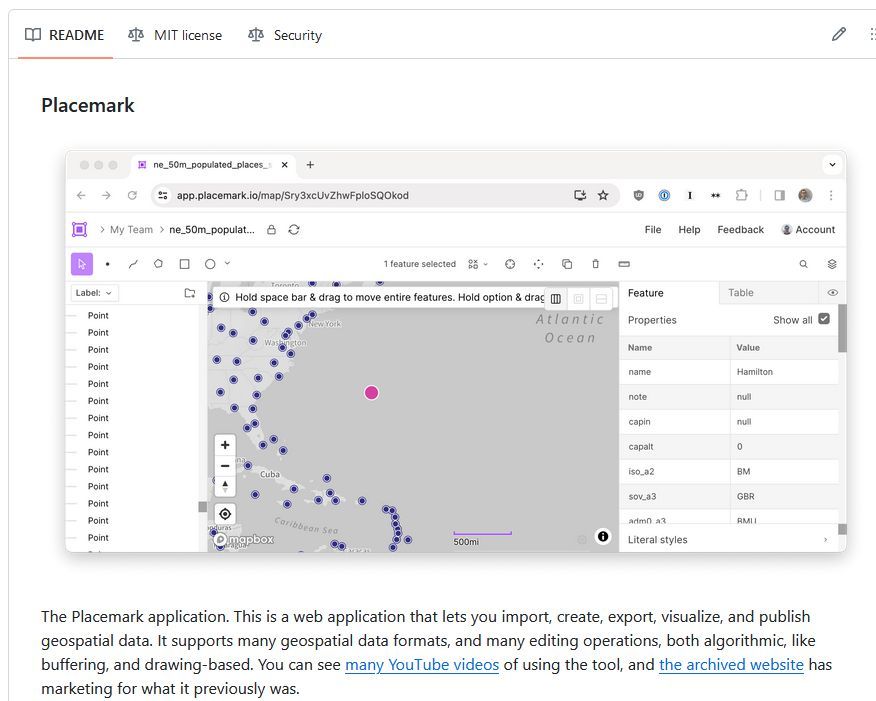Expand the shape tools chevron after circle
The image size is (876, 701).
pos(227,263)
